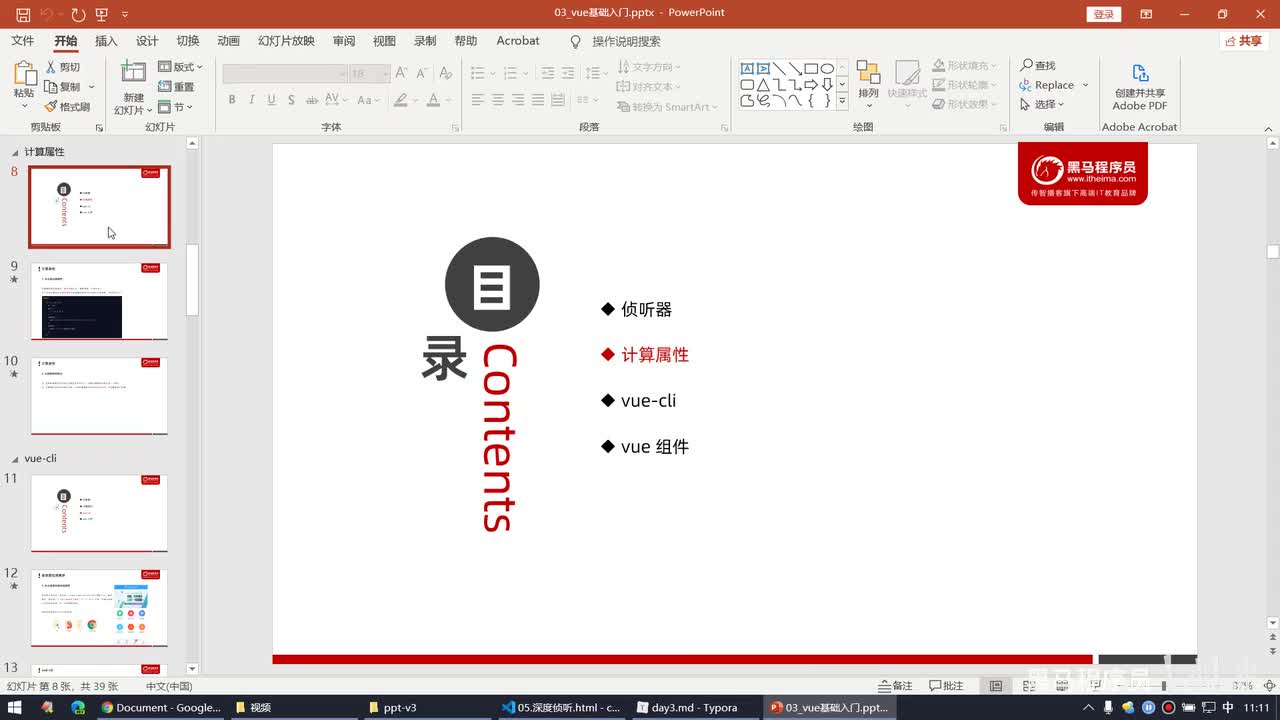
Task: Click Start From Beginning quick access icon
Action: point(102,14)
